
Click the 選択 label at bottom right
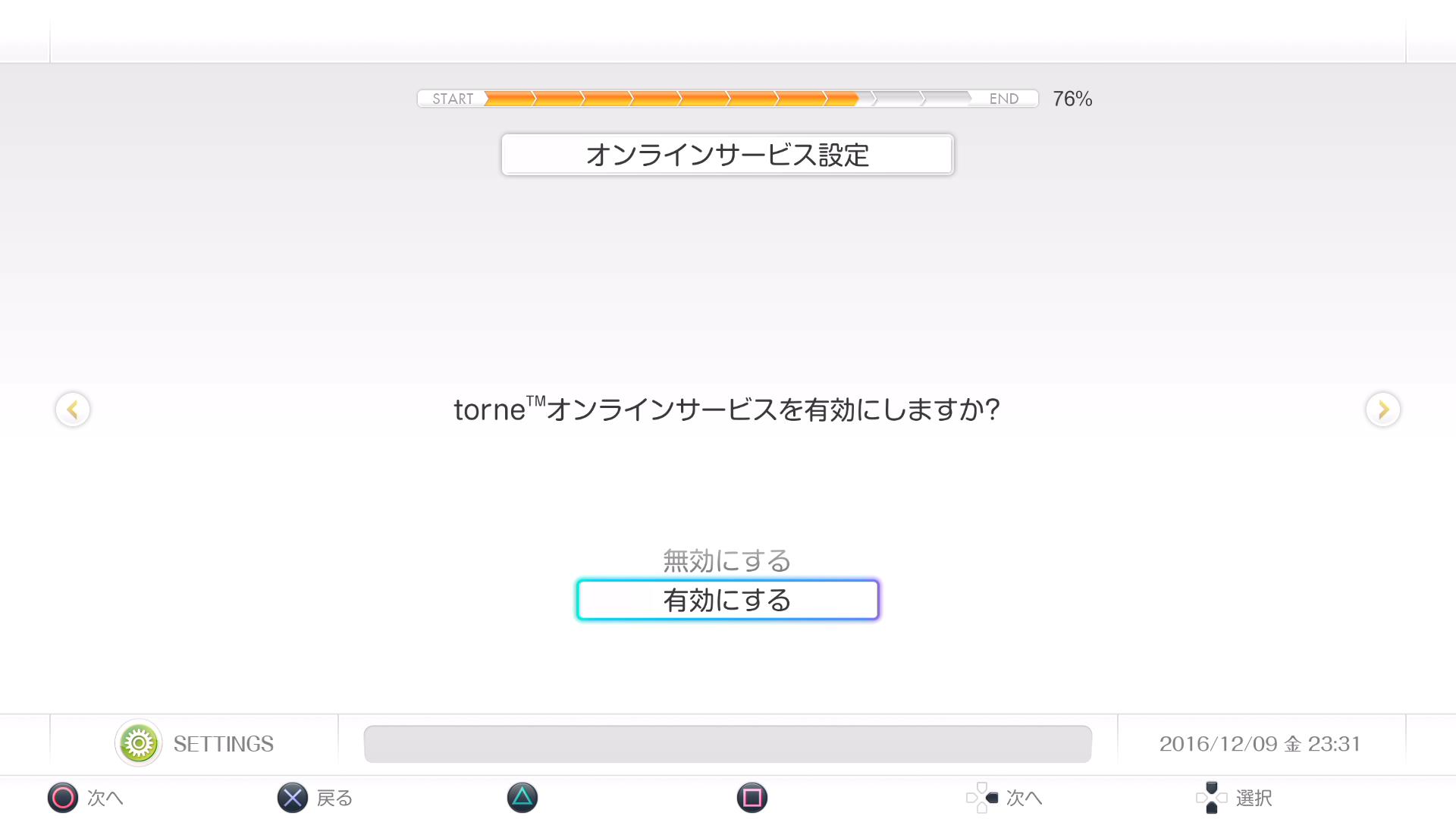click(1254, 798)
